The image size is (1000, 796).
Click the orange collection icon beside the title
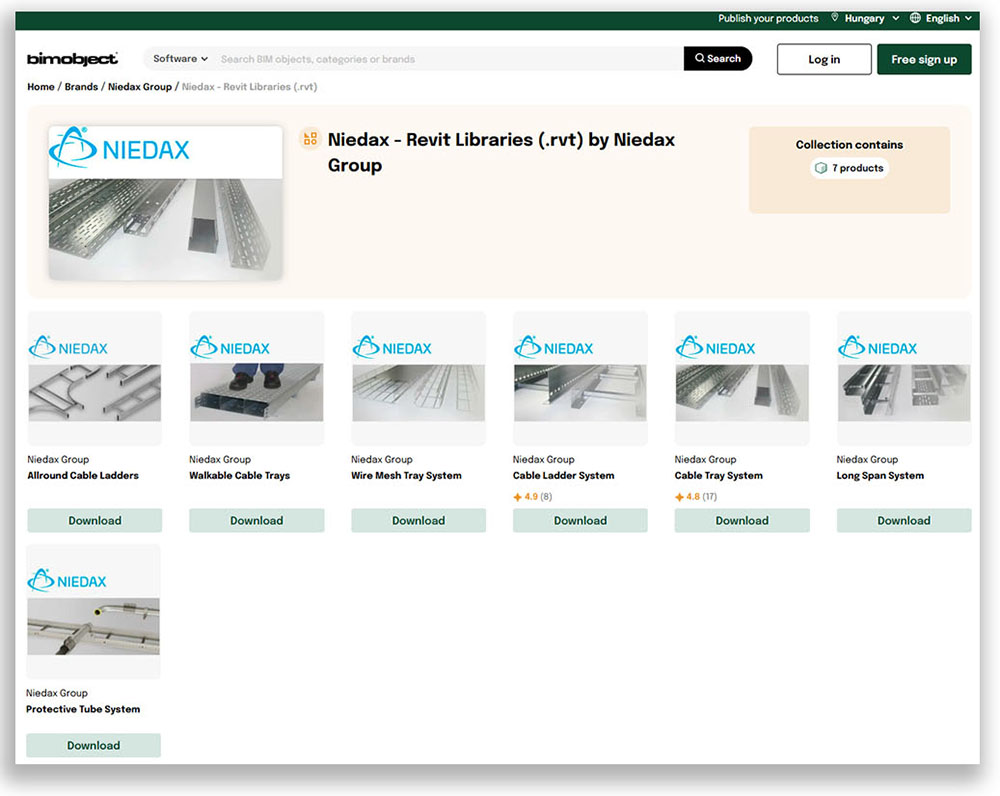coord(310,138)
